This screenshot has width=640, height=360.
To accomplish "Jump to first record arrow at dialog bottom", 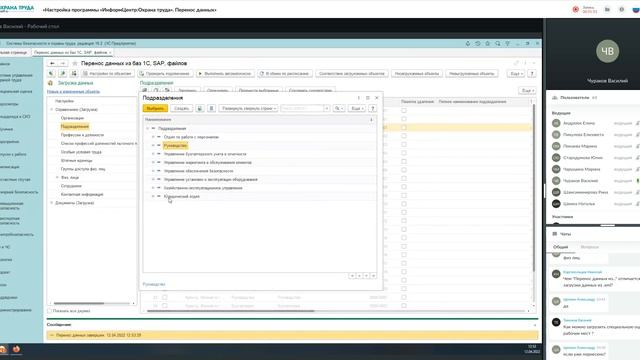I will 352,276.
